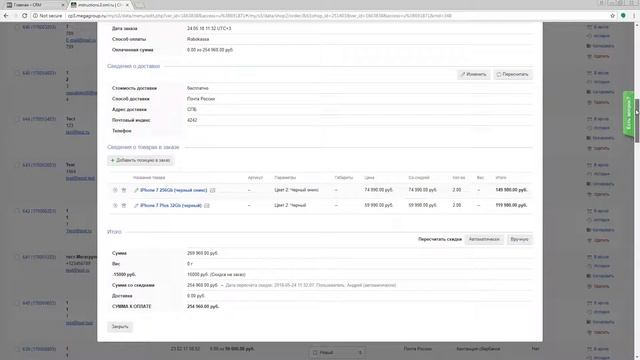This screenshot has height=360, width=640.
Task: Click 'История' for order 641
Action: coord(599,266)
